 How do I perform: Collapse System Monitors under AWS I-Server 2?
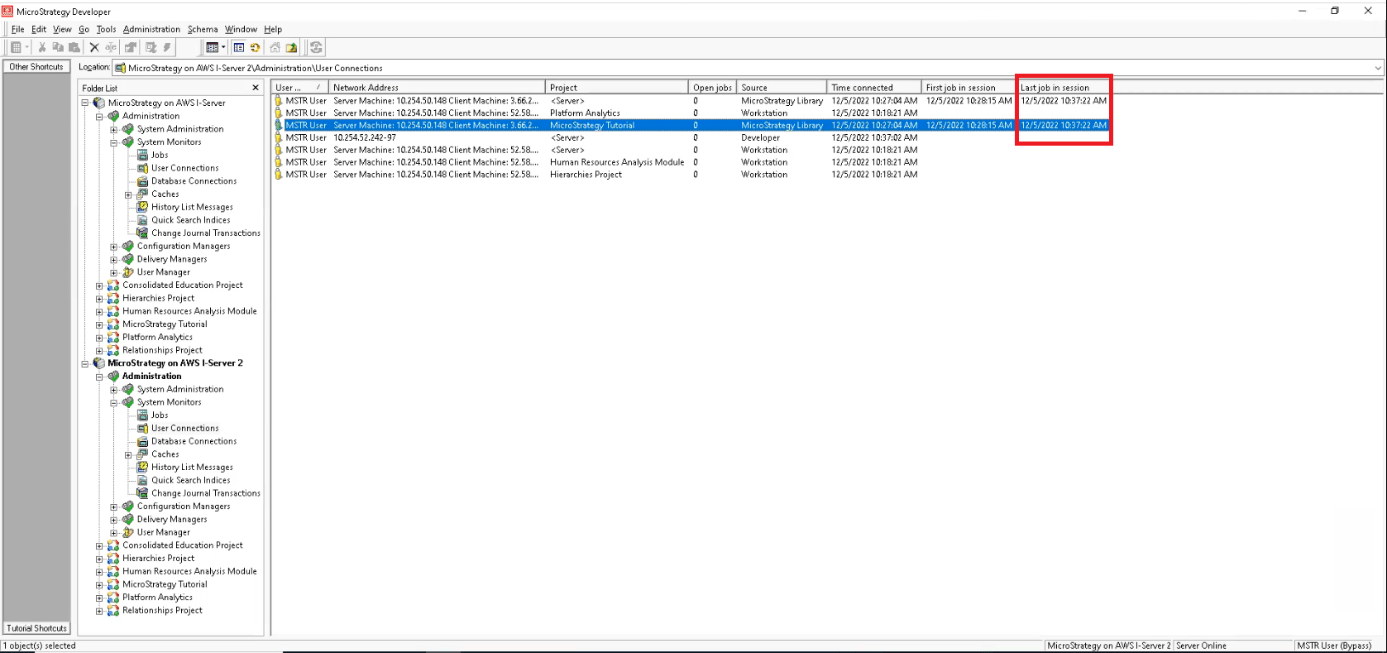click(x=114, y=402)
